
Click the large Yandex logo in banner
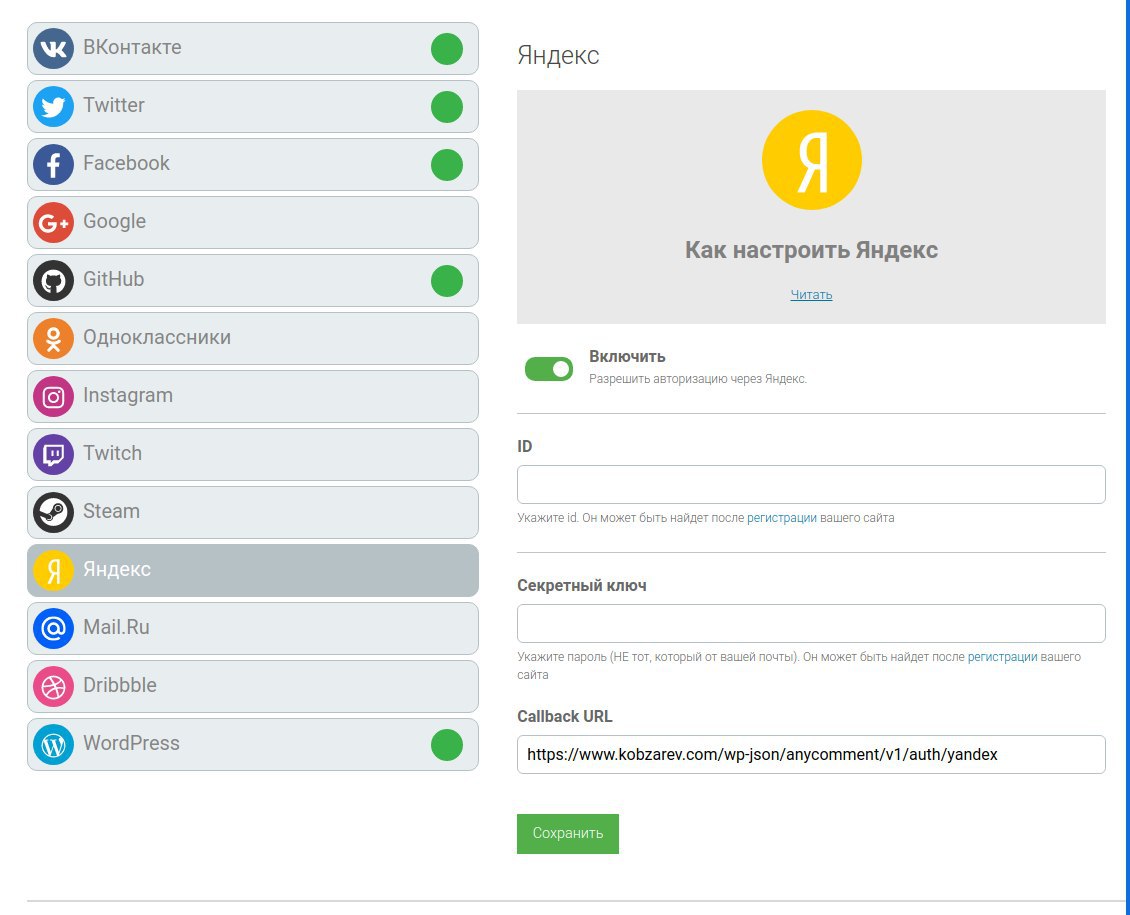811,160
